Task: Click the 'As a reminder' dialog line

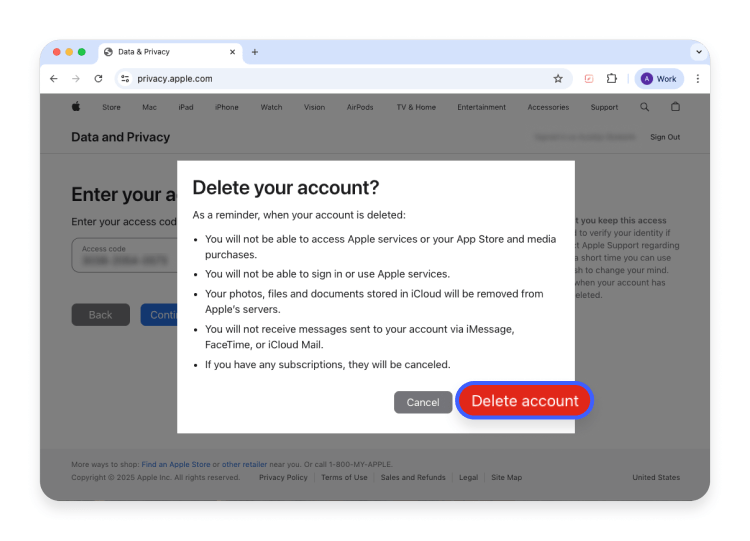Action: [299, 215]
